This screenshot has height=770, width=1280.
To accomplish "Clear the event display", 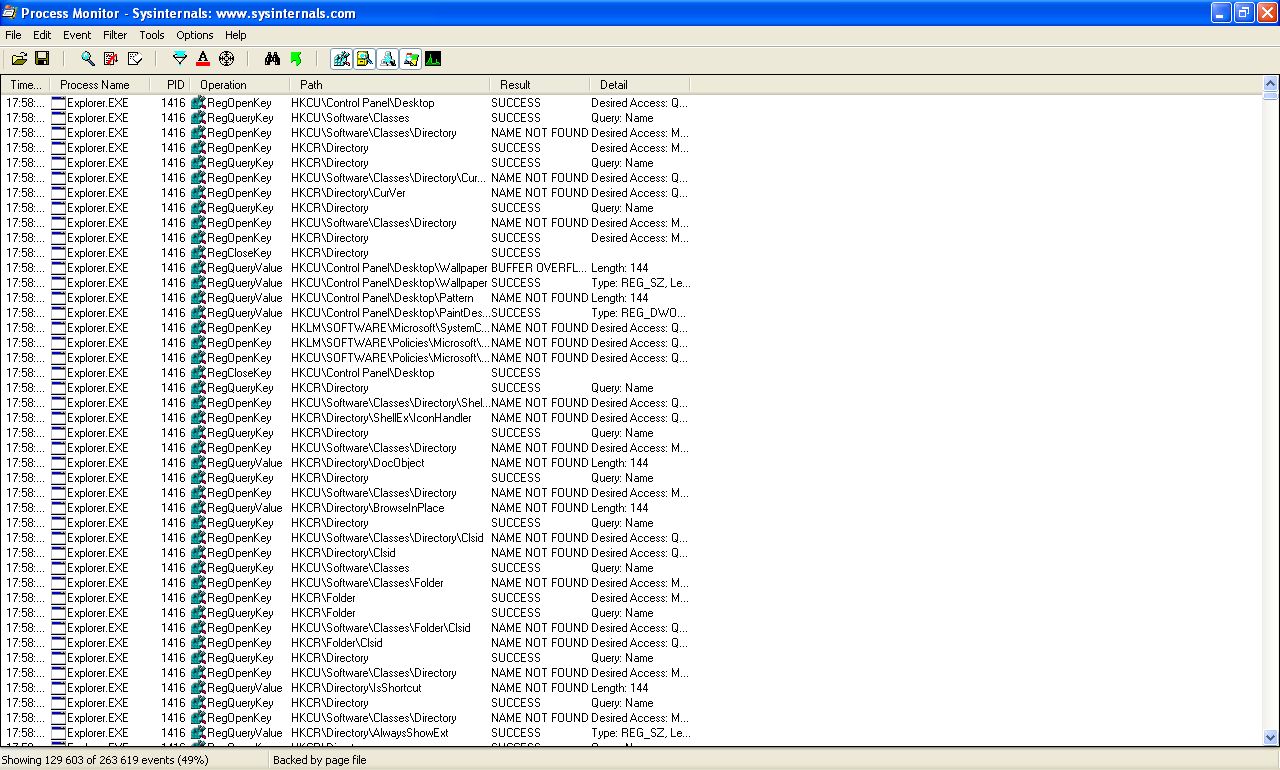I will tap(135, 58).
